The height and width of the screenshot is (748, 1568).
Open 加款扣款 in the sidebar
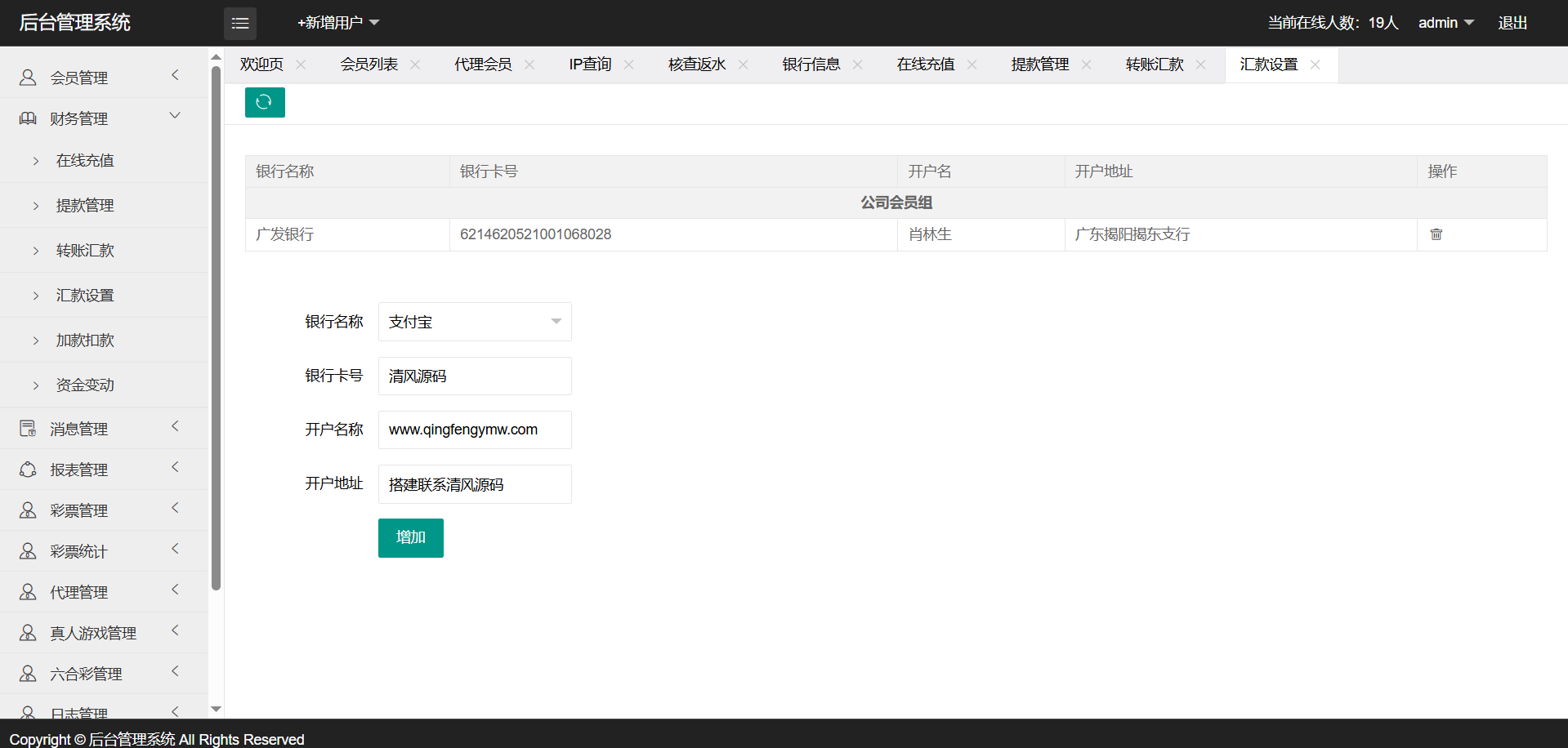point(85,341)
